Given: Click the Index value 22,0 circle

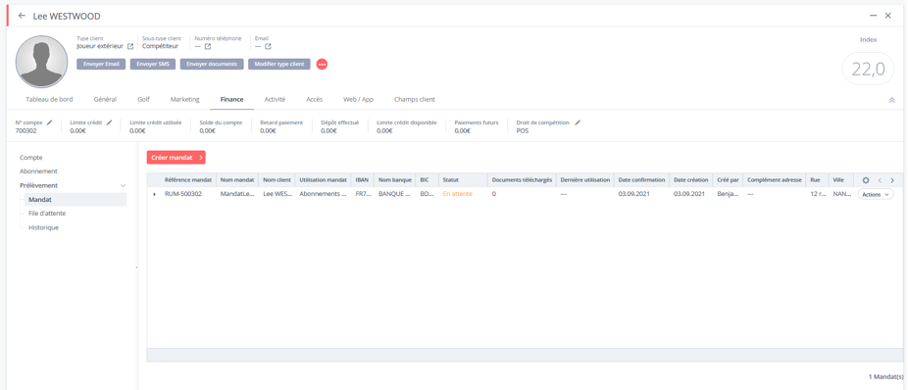Looking at the screenshot, I should 868,70.
